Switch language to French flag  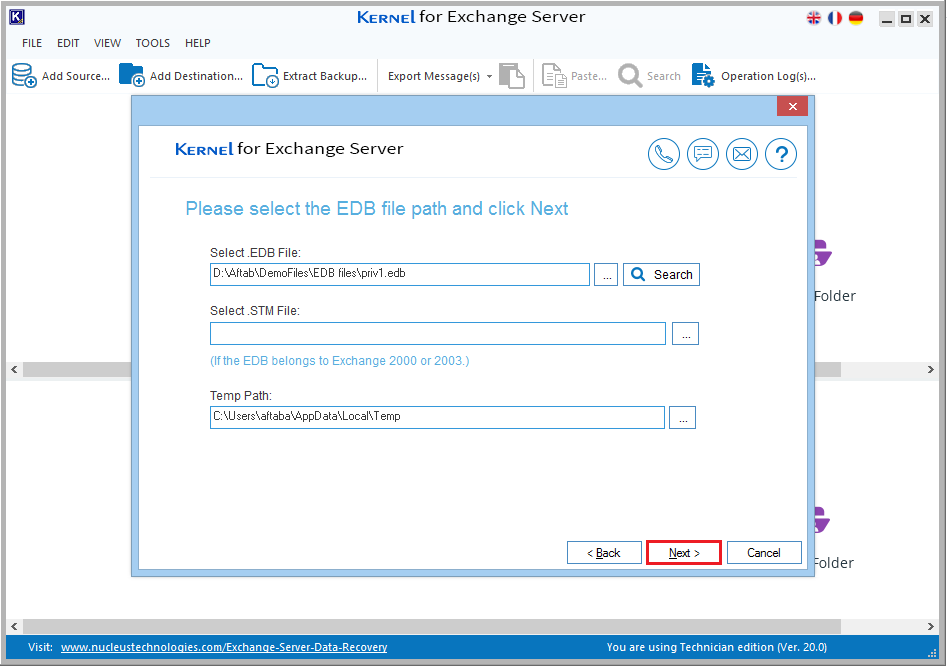click(835, 18)
